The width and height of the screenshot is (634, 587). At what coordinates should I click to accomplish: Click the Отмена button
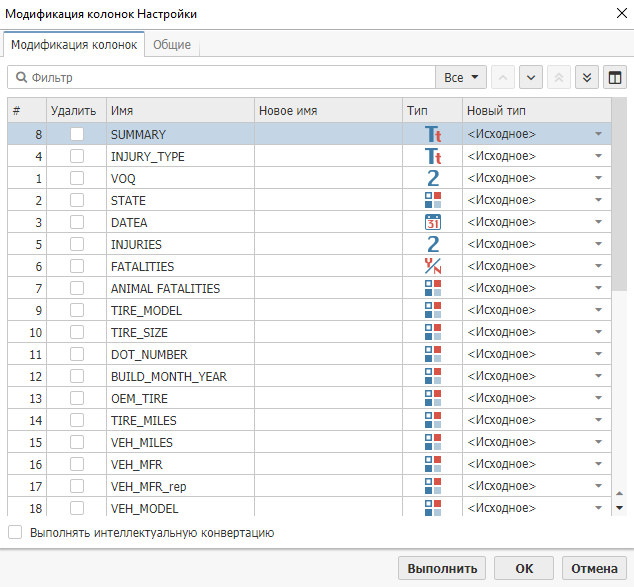tap(594, 568)
